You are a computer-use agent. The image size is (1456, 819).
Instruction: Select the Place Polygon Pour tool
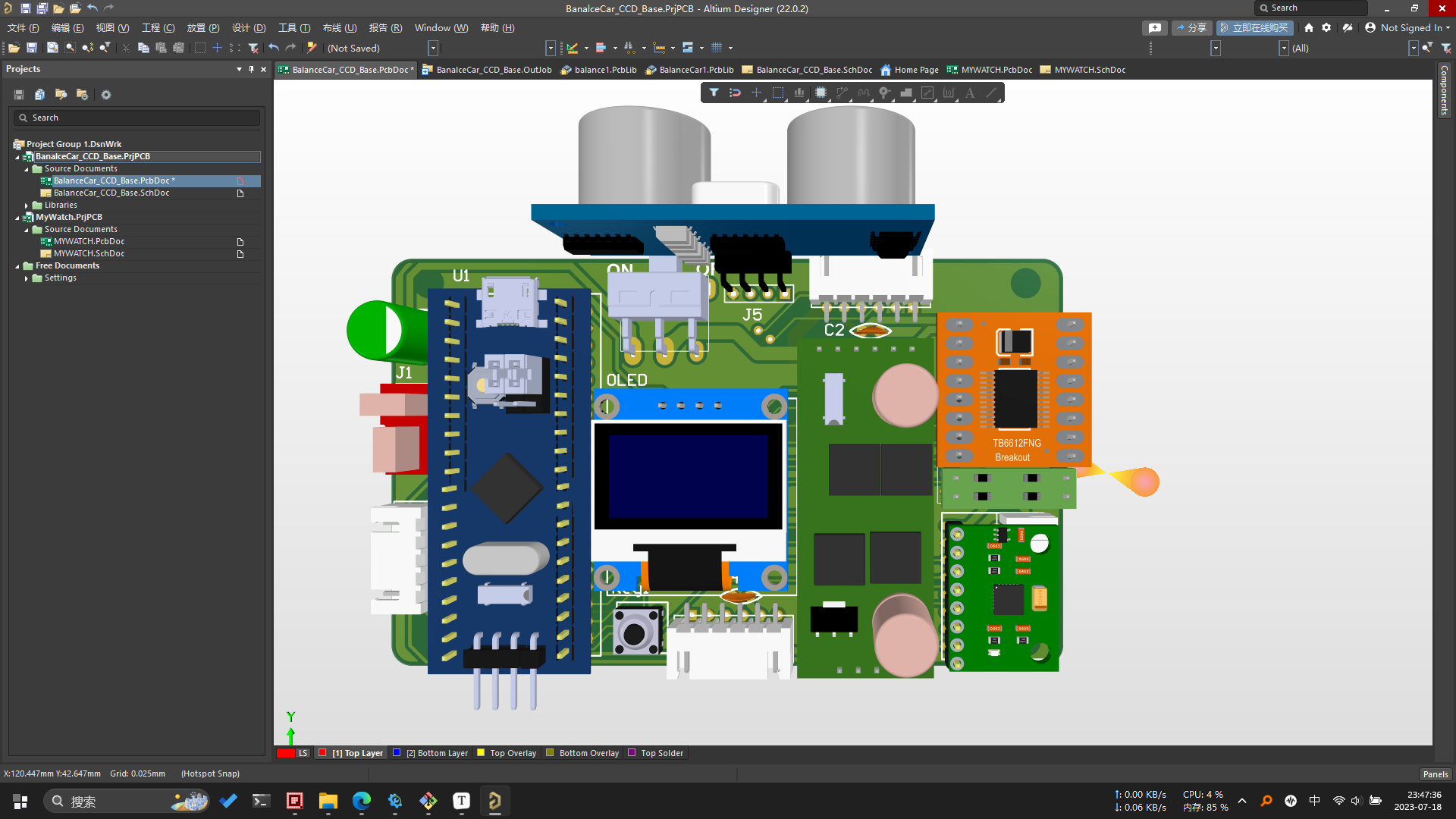point(905,93)
